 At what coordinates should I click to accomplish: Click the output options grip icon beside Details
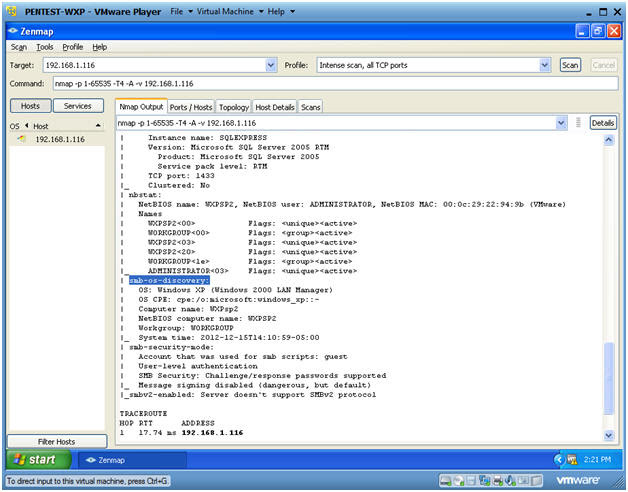[x=578, y=123]
